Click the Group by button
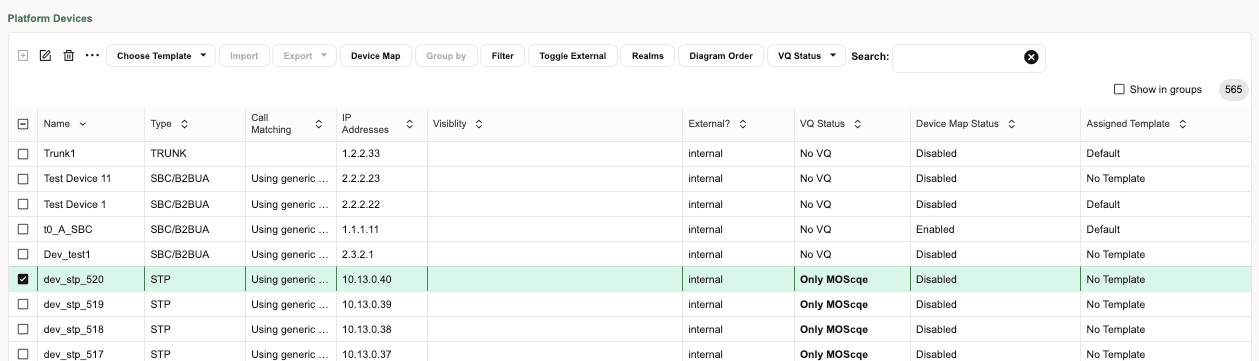This screenshot has width=1259, height=361. (x=446, y=56)
